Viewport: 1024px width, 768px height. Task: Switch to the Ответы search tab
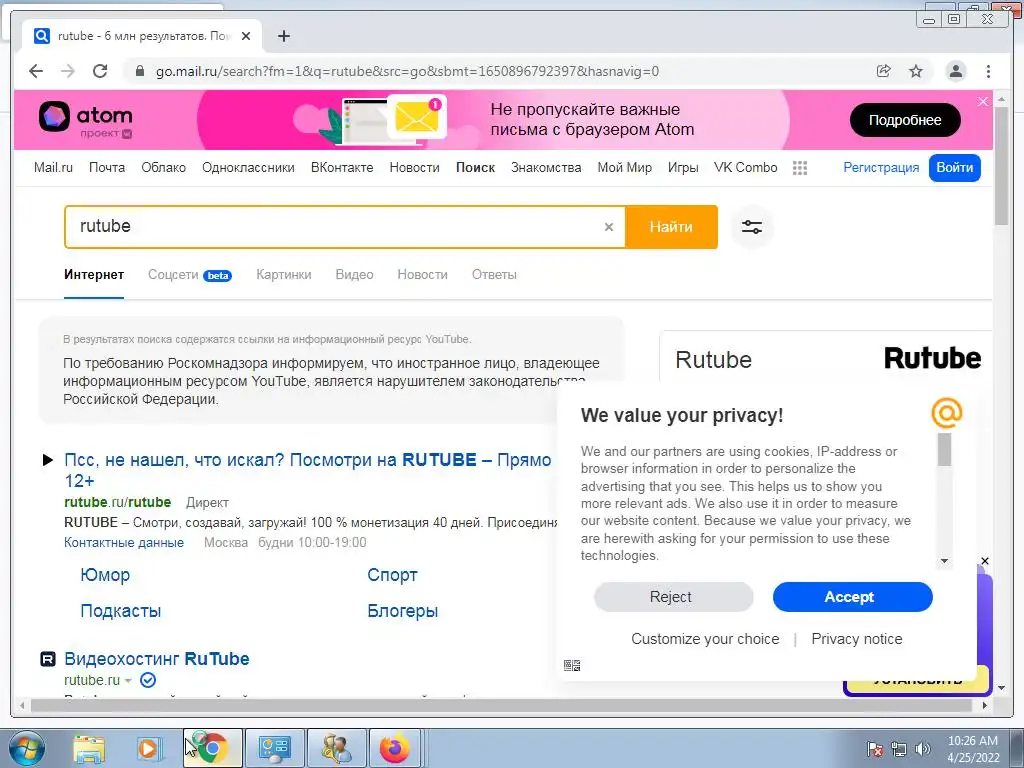pyautogui.click(x=494, y=275)
